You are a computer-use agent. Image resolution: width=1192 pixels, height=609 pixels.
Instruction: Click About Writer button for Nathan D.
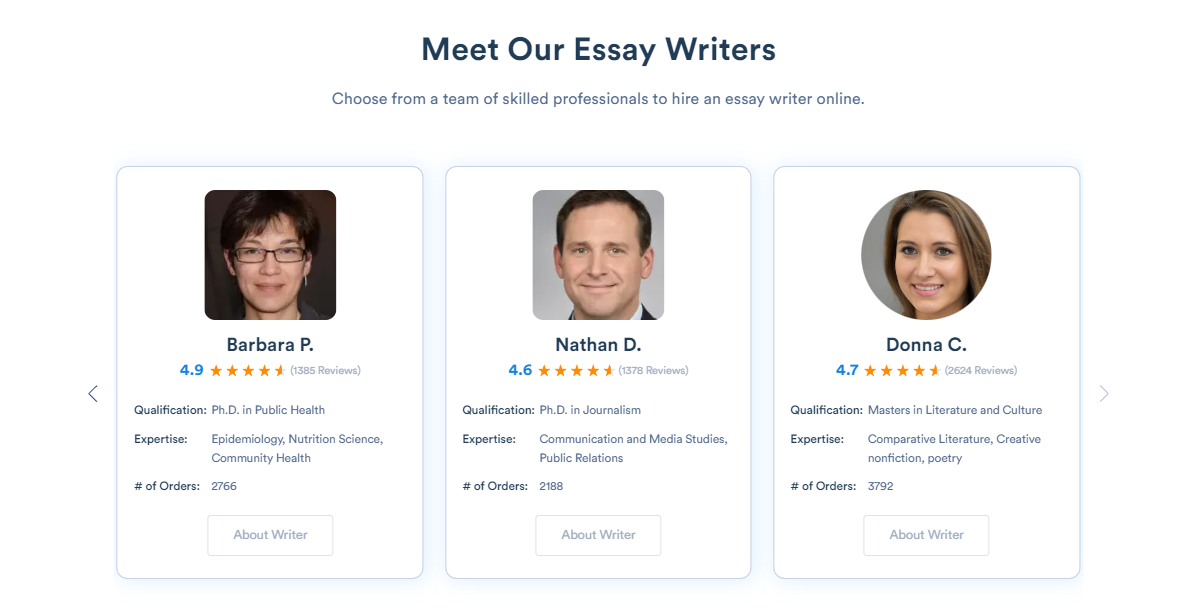[598, 535]
